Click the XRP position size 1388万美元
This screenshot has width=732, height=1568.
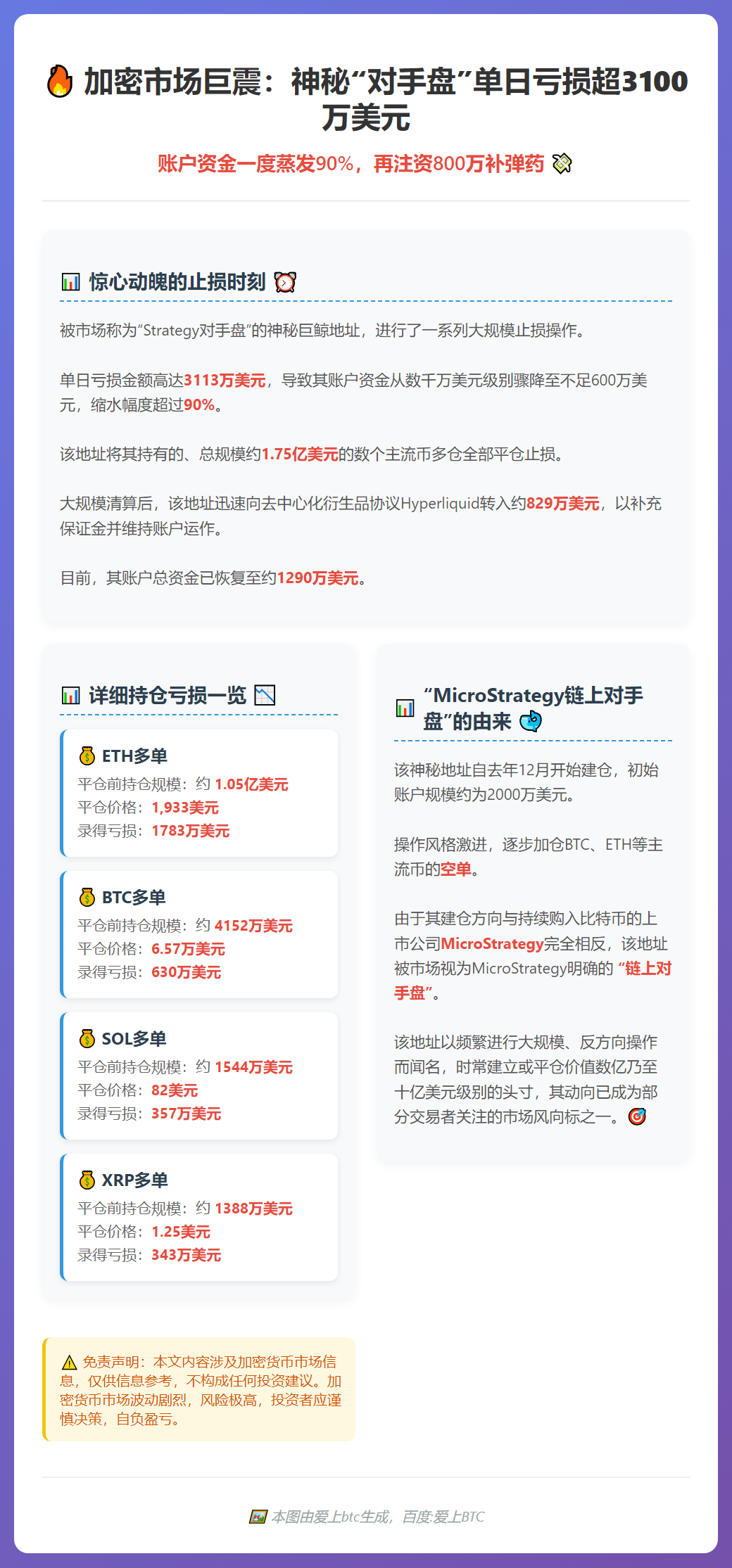(x=253, y=1209)
